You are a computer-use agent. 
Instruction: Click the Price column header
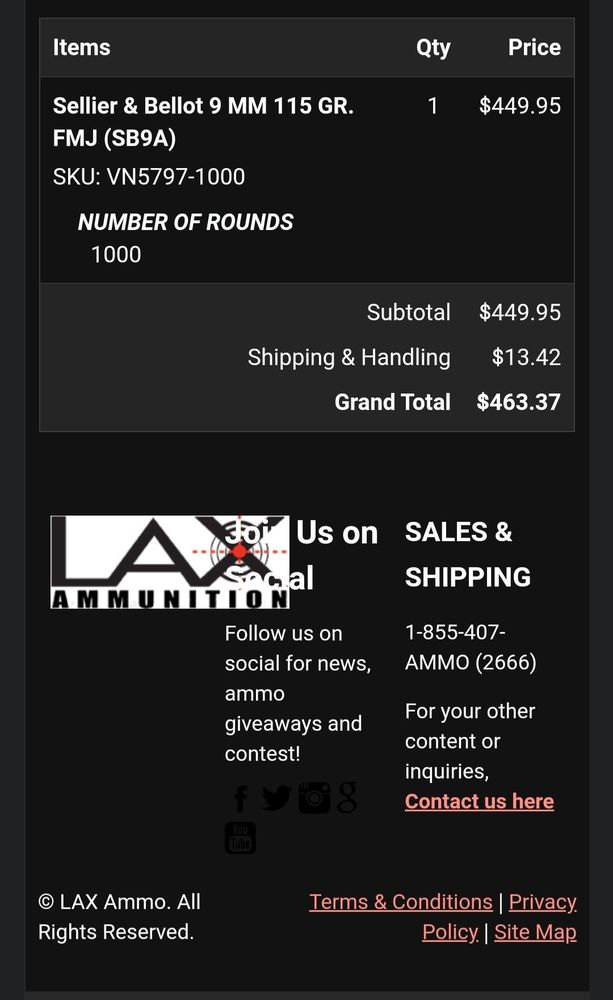(x=534, y=47)
